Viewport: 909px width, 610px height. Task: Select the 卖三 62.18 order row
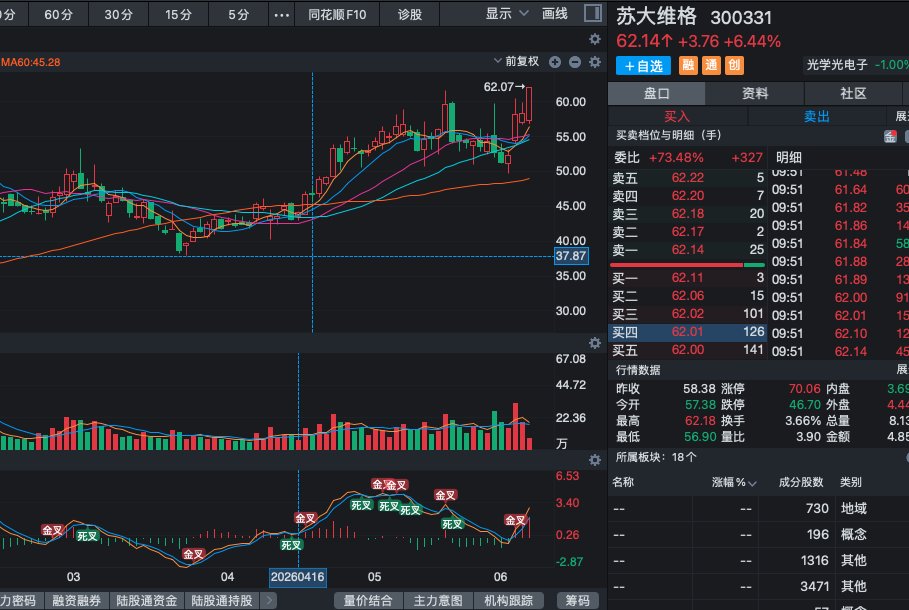click(688, 213)
